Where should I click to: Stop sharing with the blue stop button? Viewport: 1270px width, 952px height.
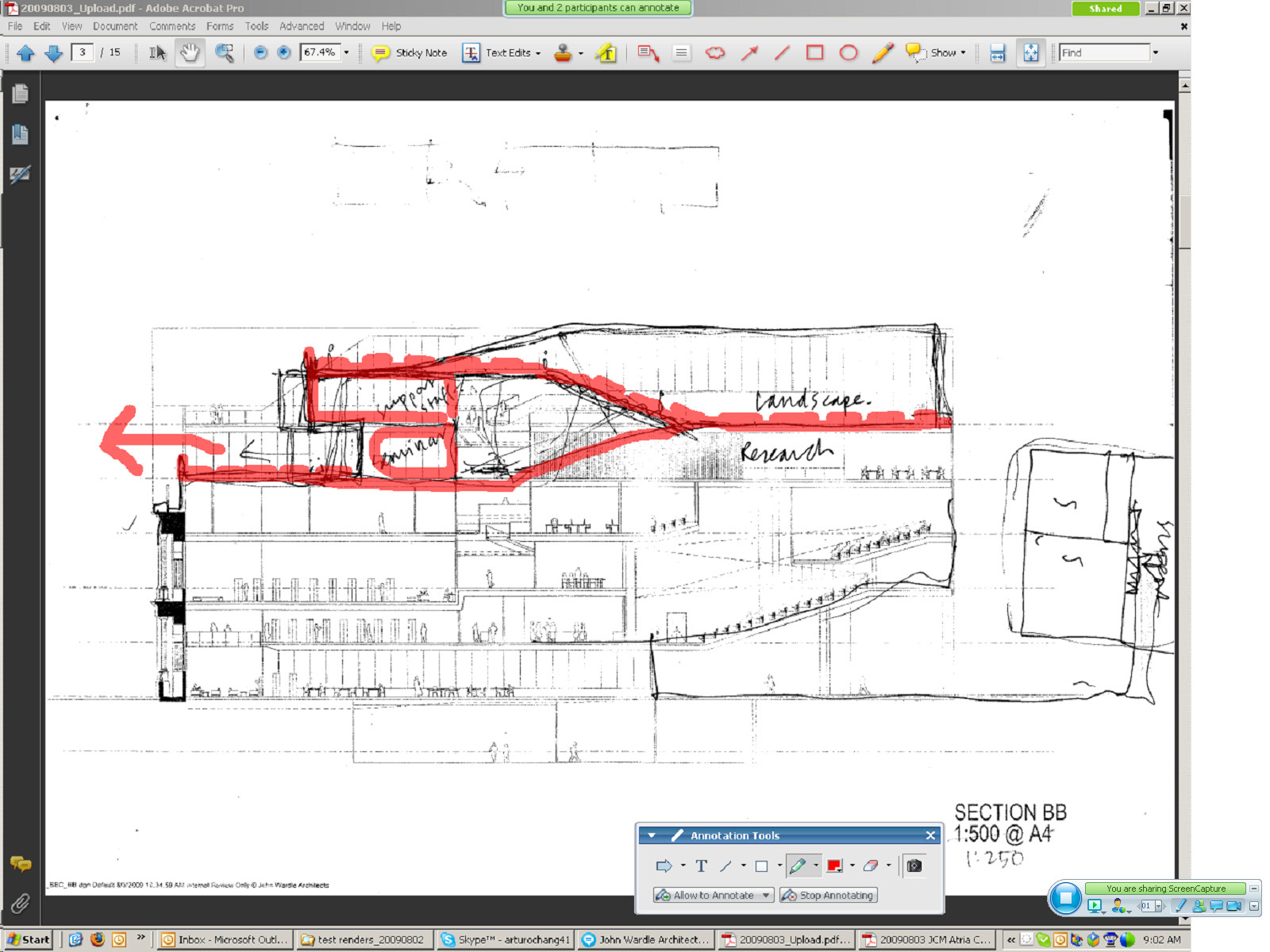(x=1065, y=898)
